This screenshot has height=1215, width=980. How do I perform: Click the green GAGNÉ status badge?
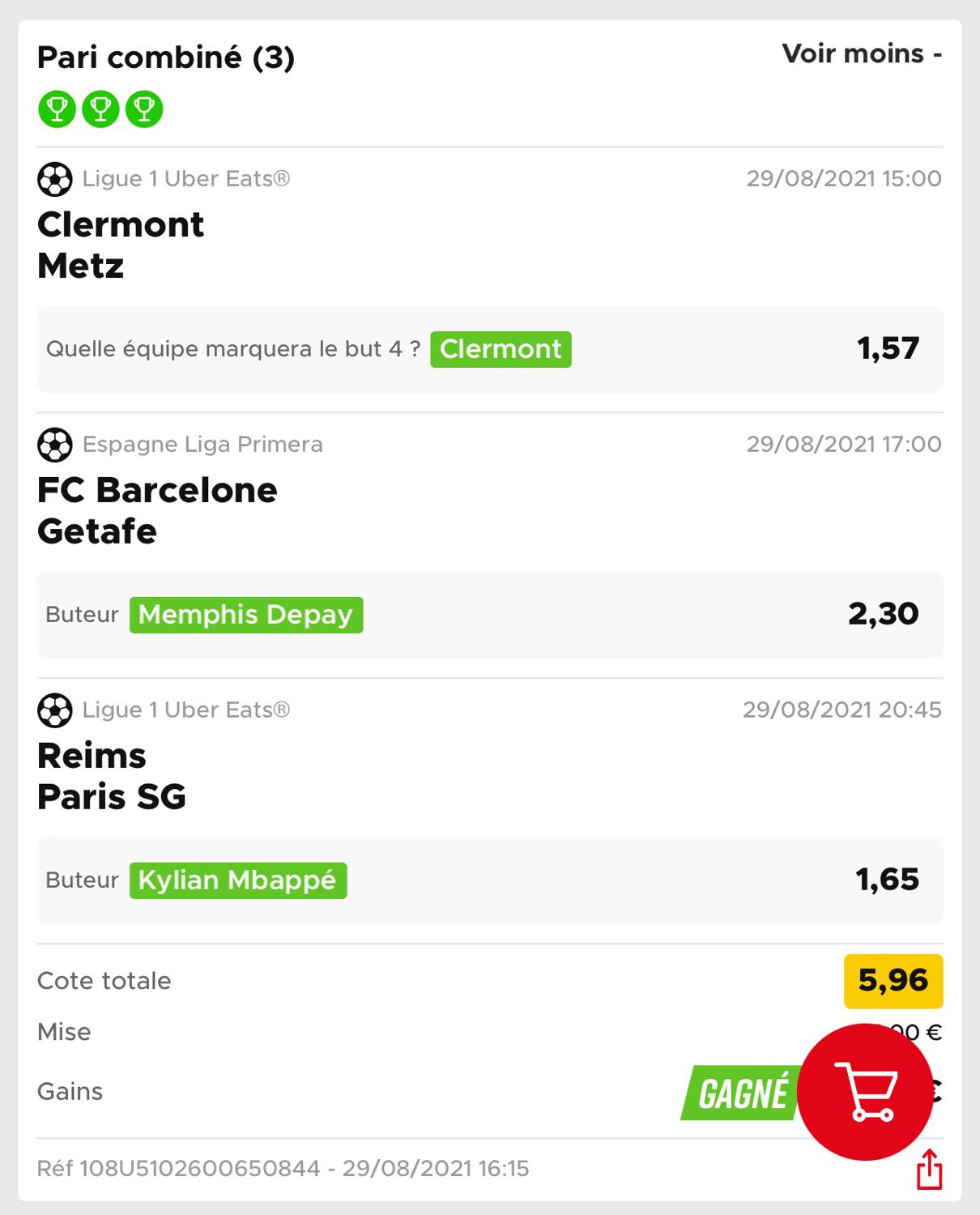pos(741,1093)
